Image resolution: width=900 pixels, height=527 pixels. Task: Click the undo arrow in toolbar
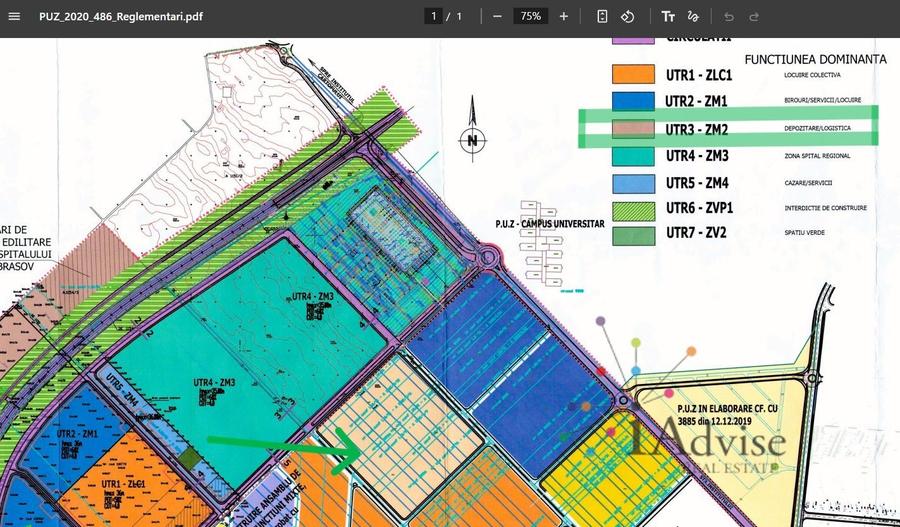pyautogui.click(x=729, y=17)
